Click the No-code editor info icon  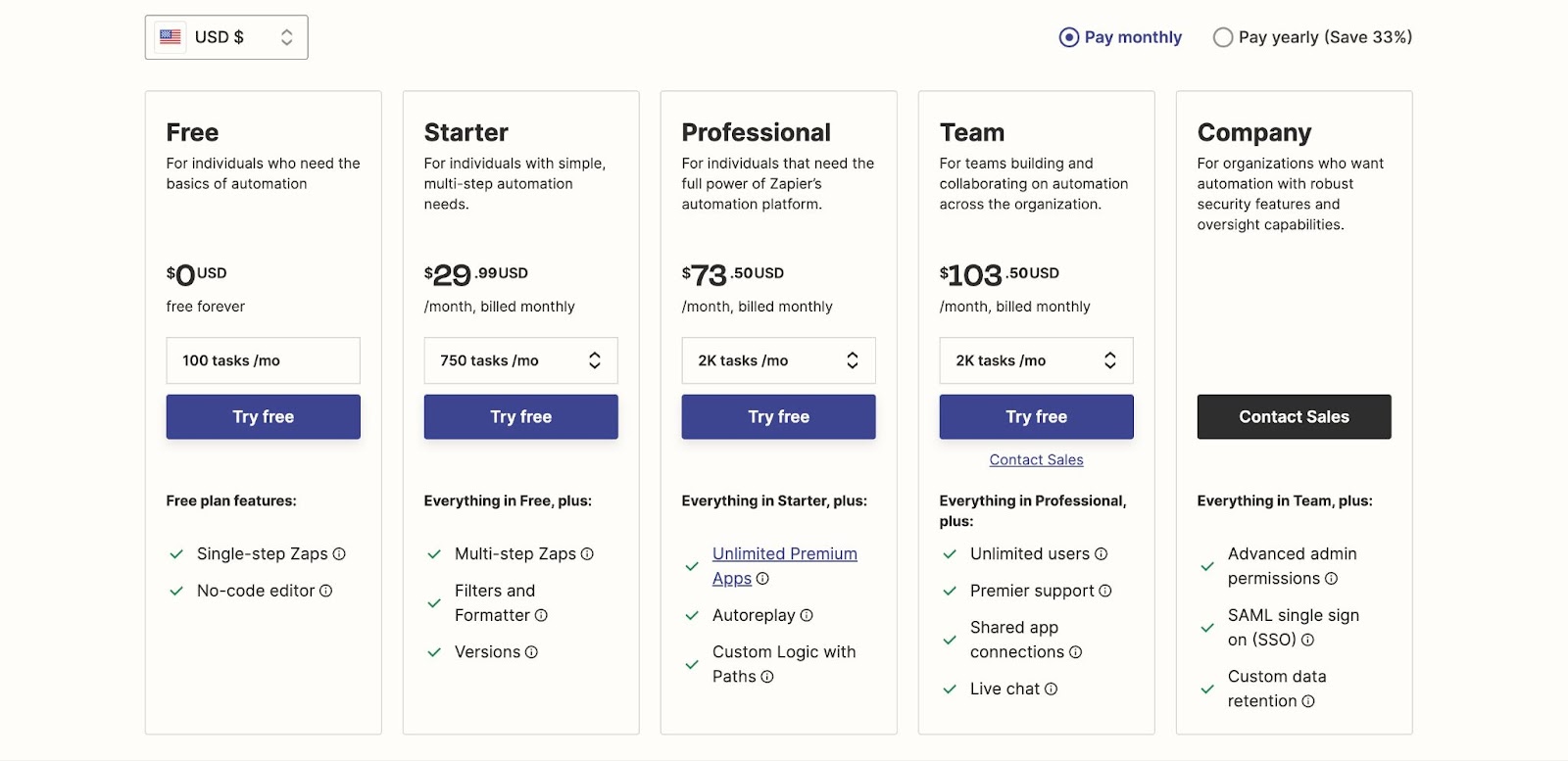coord(327,591)
